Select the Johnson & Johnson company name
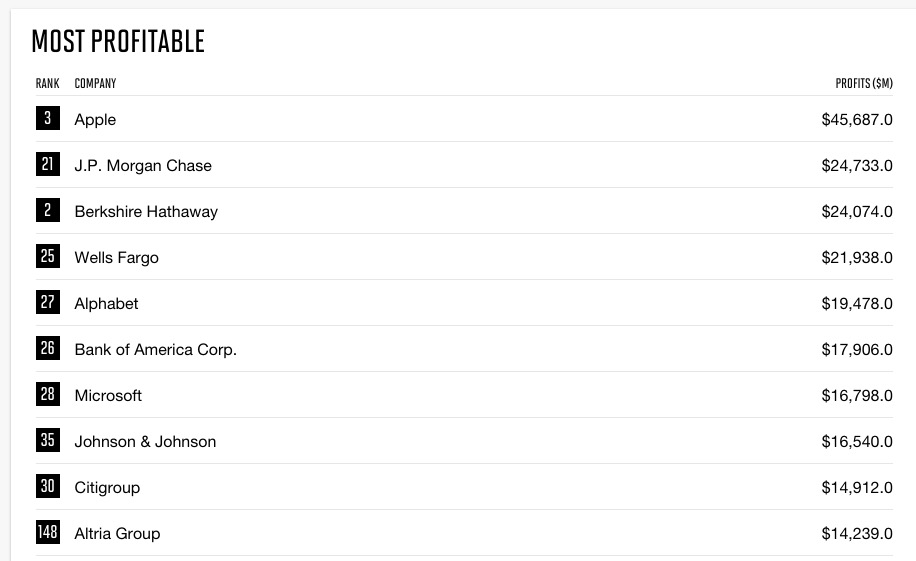This screenshot has height=561, width=916. (x=145, y=442)
